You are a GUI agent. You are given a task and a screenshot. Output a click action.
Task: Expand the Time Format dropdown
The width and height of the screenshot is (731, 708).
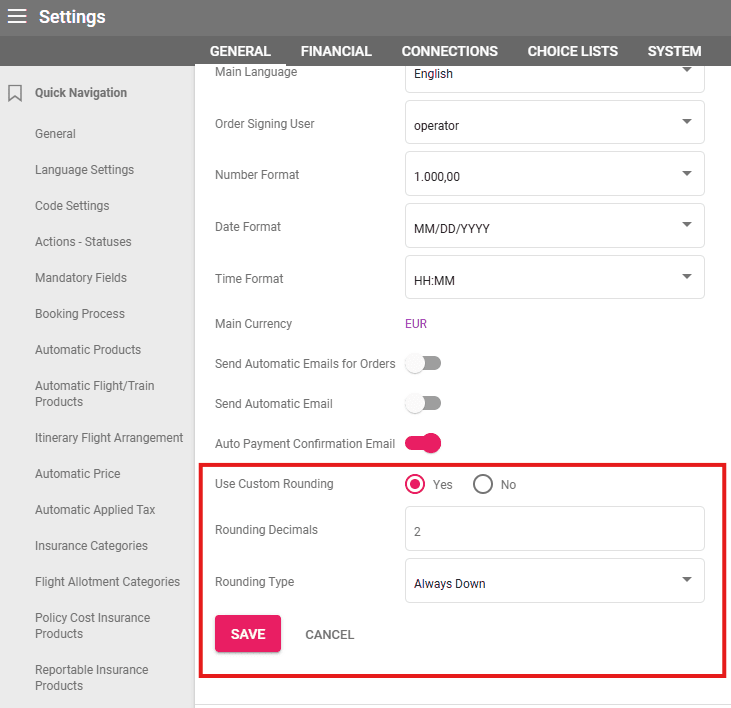click(555, 278)
